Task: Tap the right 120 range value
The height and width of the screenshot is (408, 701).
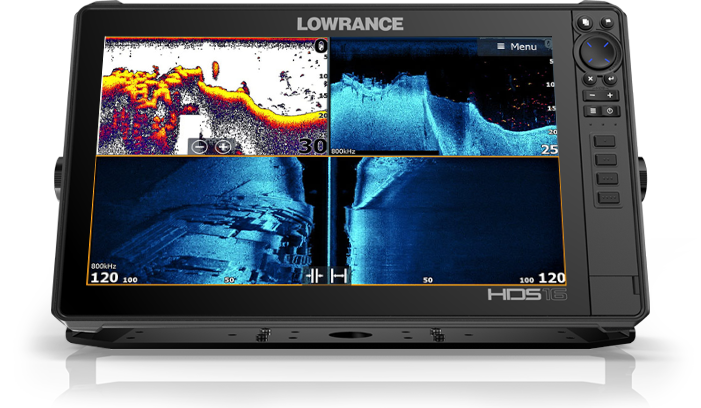Action: 552,278
